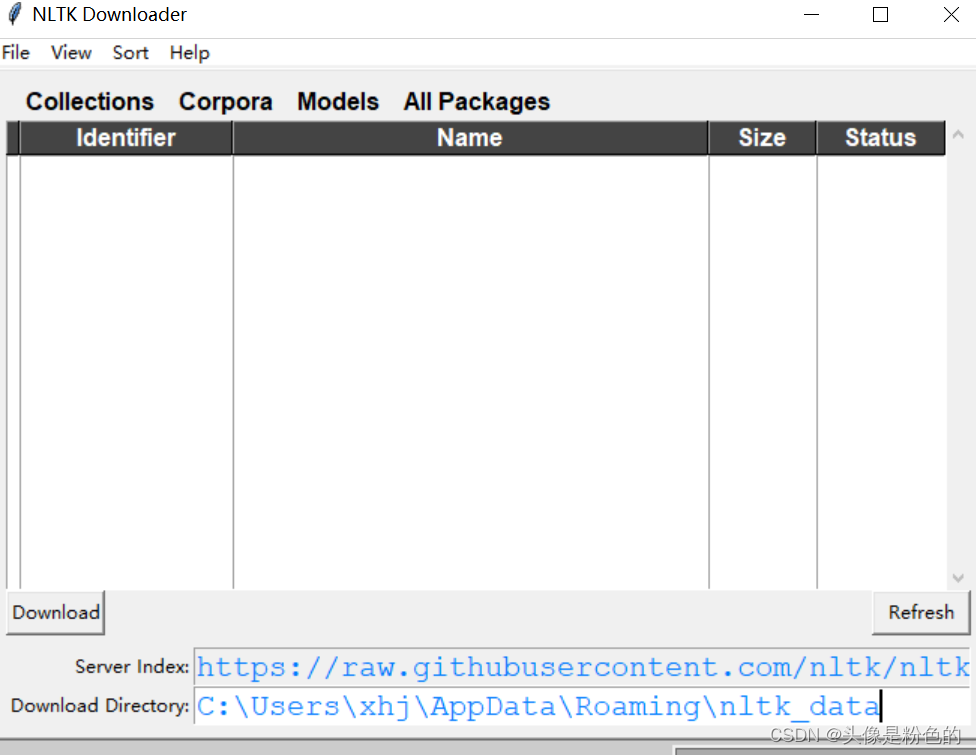Select the Collections tab
Viewport: 976px width, 755px height.
(x=89, y=101)
